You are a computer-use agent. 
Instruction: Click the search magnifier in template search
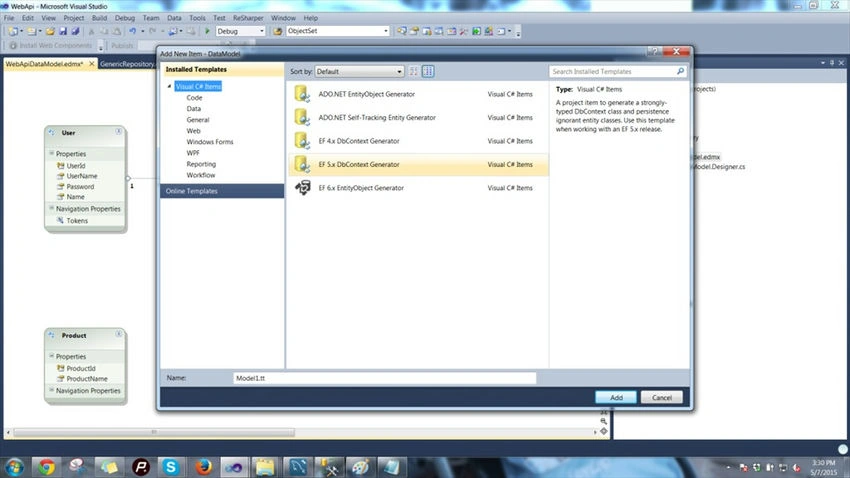pyautogui.click(x=680, y=71)
